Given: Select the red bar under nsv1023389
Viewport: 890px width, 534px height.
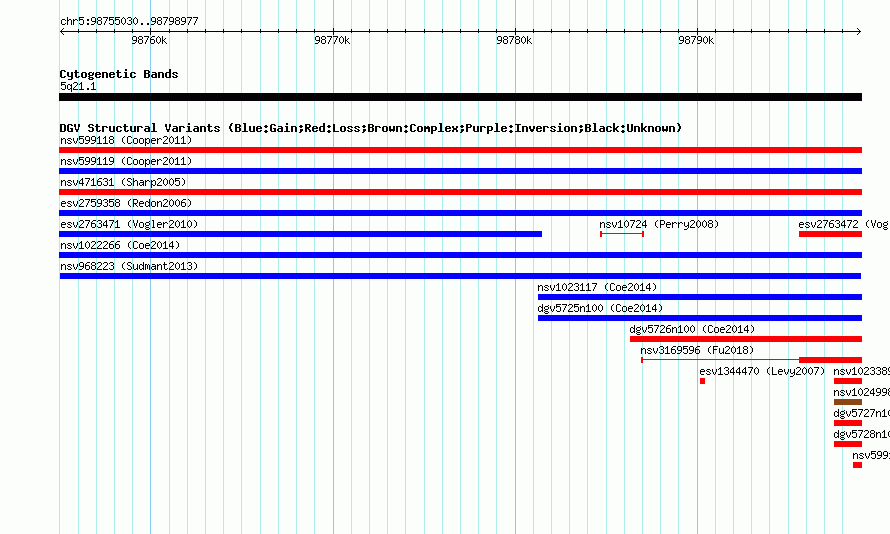Looking at the screenshot, I should coord(848,381).
